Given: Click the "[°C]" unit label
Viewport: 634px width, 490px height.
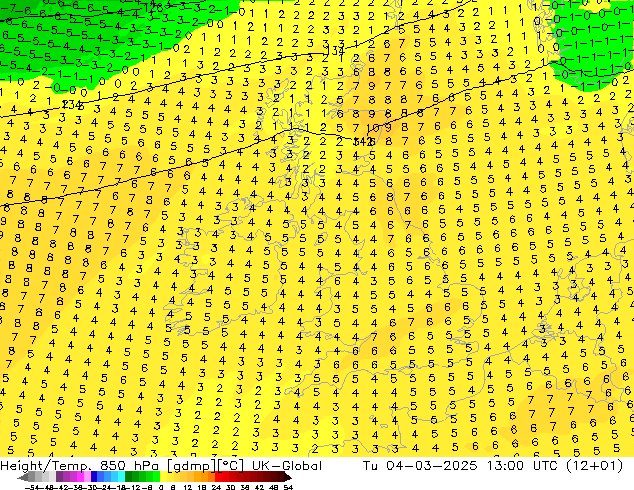Looking at the screenshot, I should coord(232,466).
